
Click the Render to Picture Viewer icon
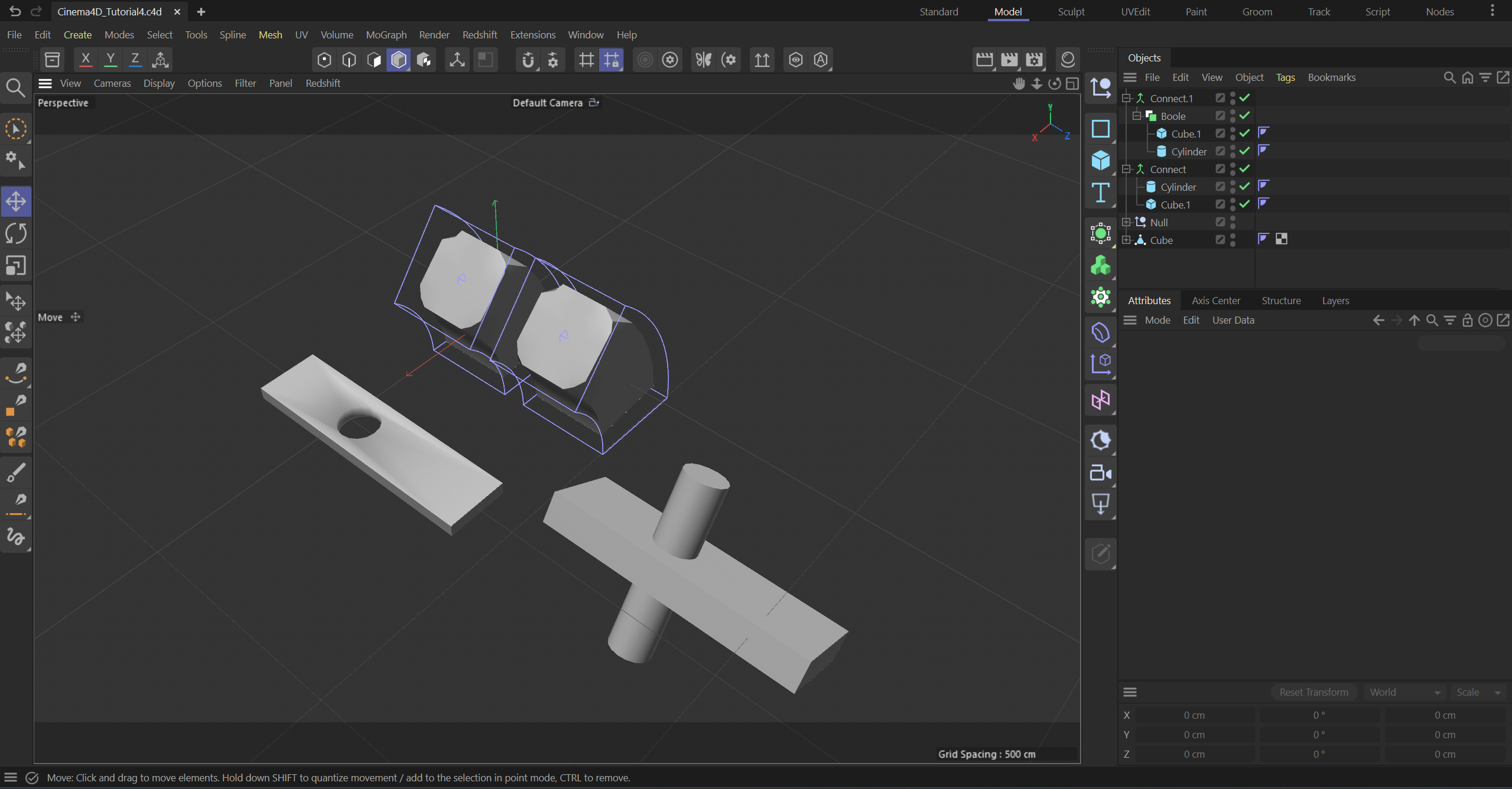point(1010,59)
